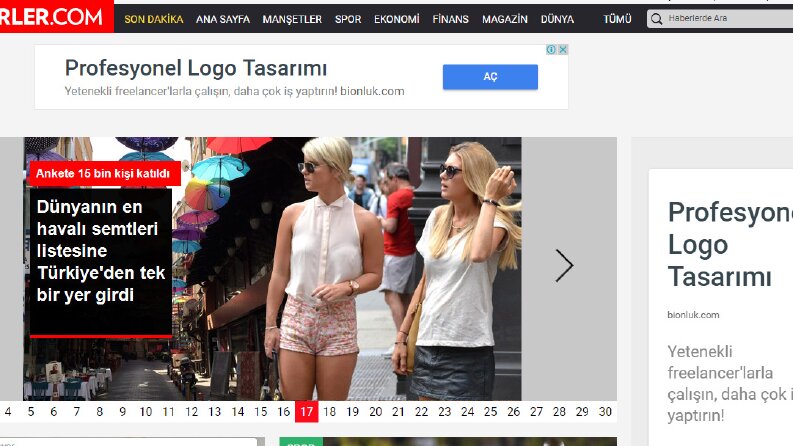
Task: Select slide number 7
Action: [x=77, y=412]
